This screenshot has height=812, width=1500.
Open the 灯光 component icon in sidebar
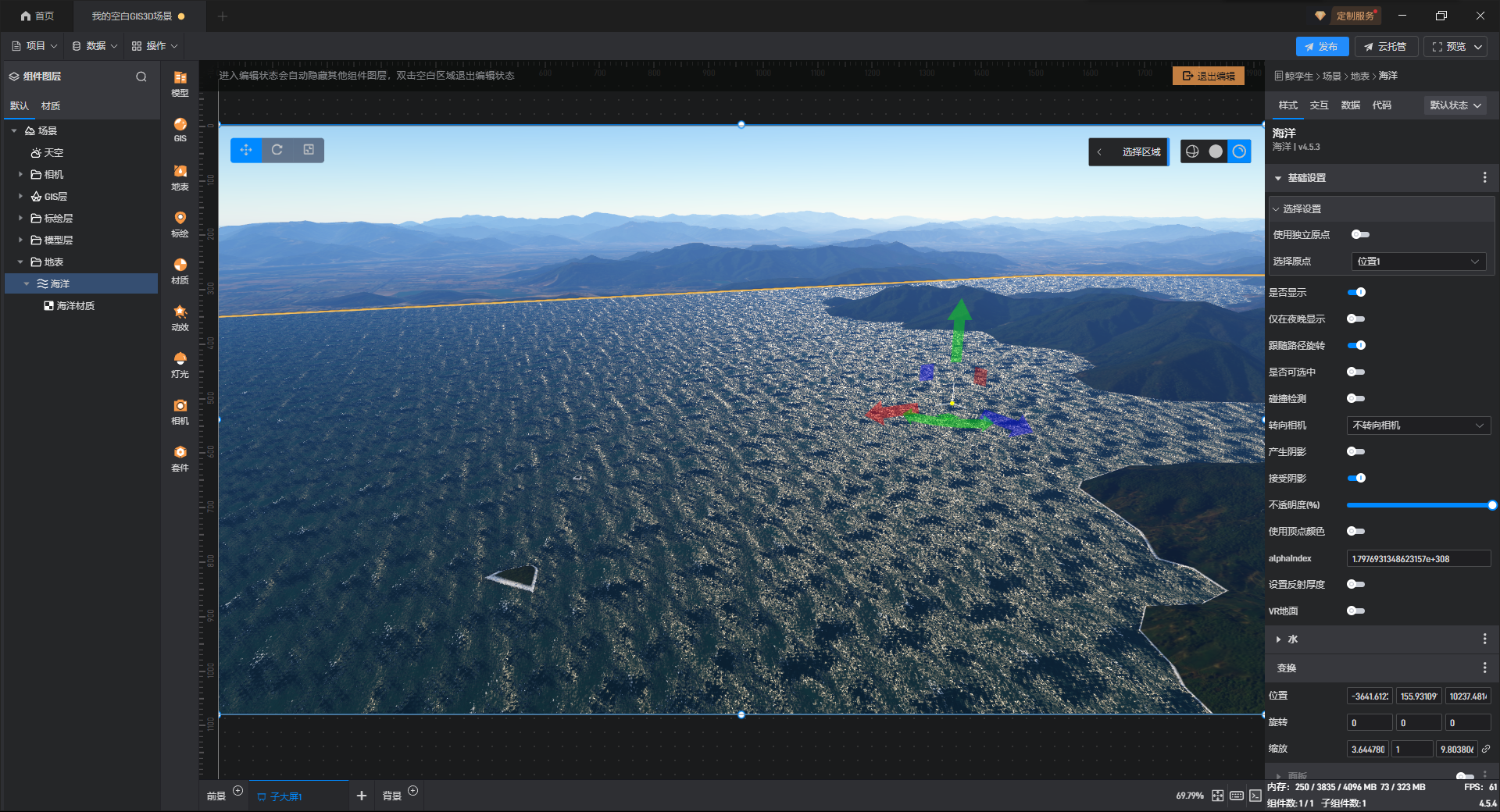180,365
